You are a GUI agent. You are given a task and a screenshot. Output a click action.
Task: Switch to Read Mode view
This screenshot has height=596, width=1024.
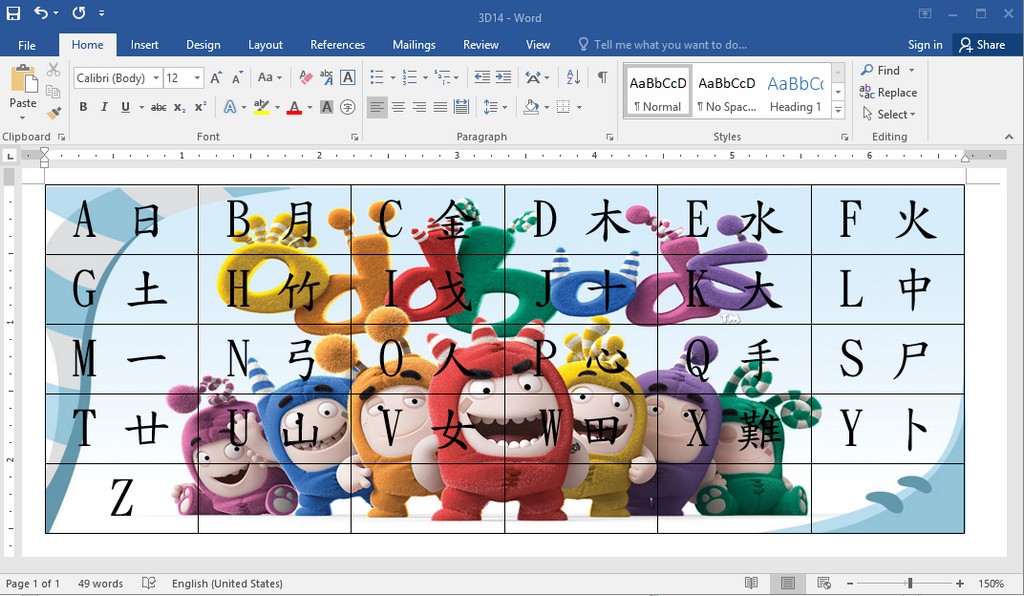[752, 583]
